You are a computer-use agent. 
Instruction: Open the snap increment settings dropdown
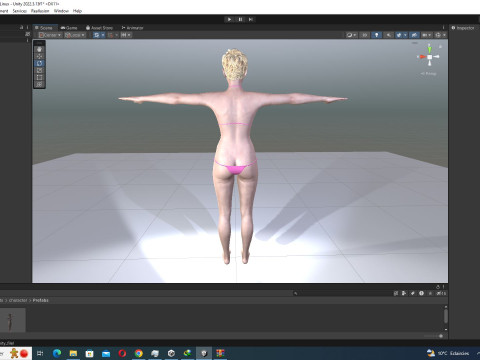(126, 35)
